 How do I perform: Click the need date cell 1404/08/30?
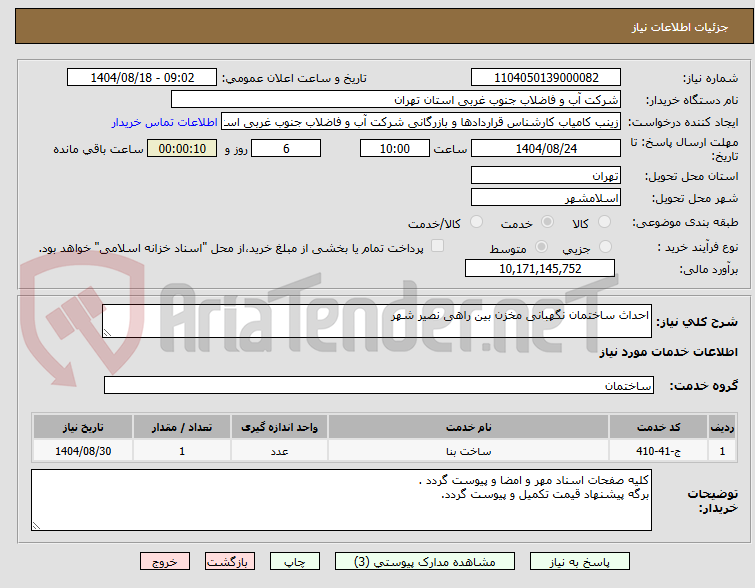[x=83, y=451]
